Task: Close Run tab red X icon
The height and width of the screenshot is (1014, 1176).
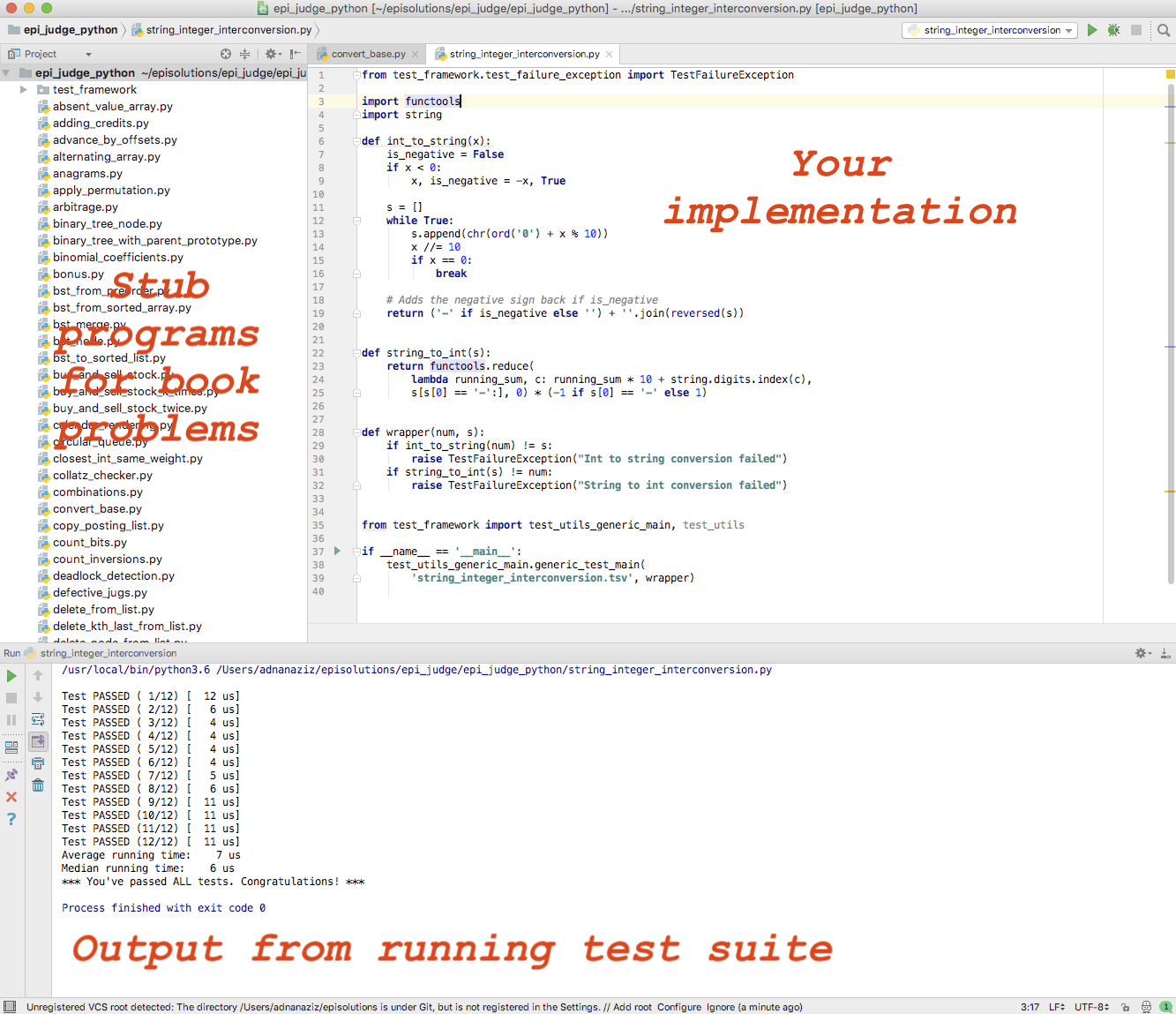Action: [11, 797]
